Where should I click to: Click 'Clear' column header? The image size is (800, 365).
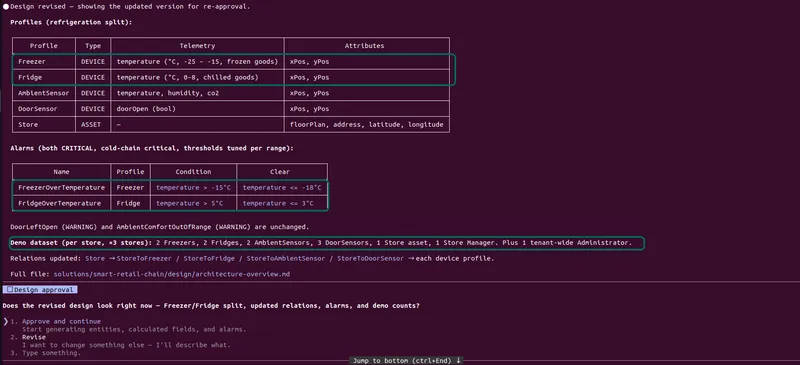[x=282, y=172]
